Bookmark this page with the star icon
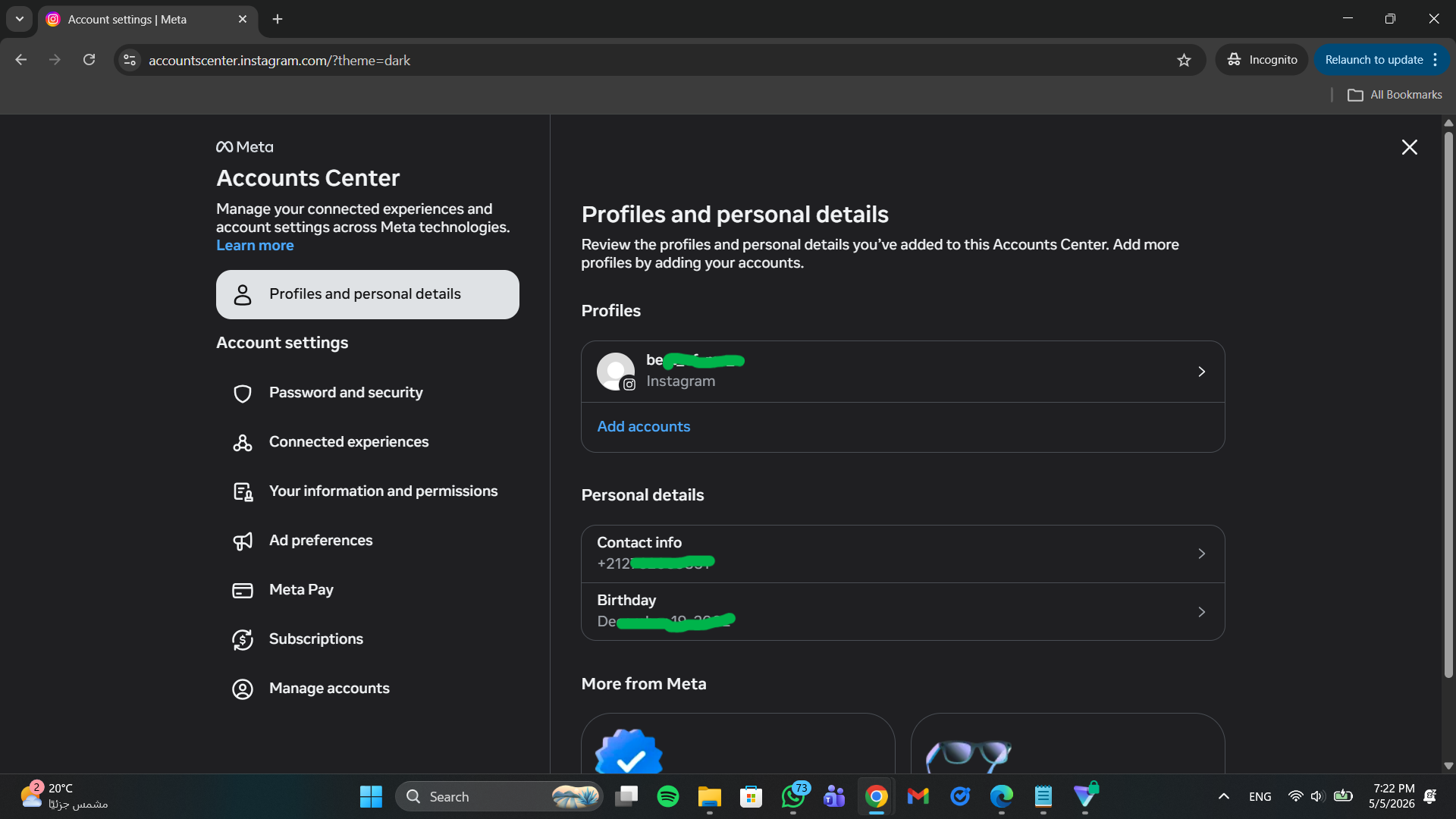 (1184, 60)
